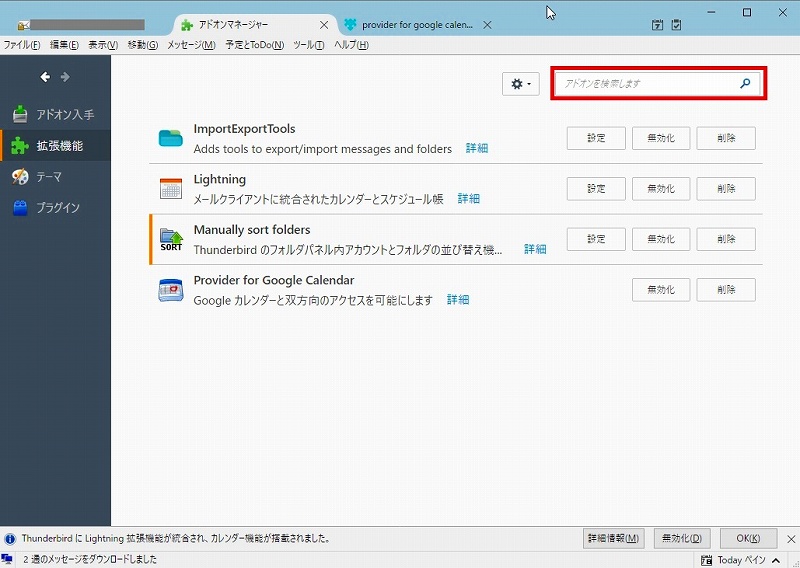
Task: Open the gear tools dropdown
Action: click(521, 84)
